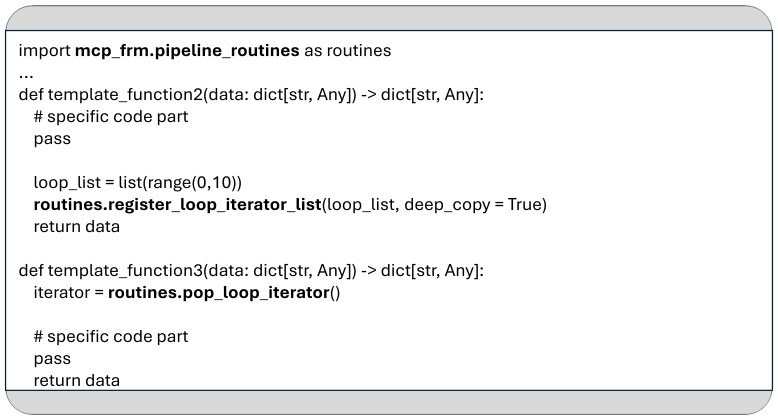This screenshot has height=420, width=778.
Task: Click the bold mcp_frm.pipeline_routines module name
Action: pos(187,51)
